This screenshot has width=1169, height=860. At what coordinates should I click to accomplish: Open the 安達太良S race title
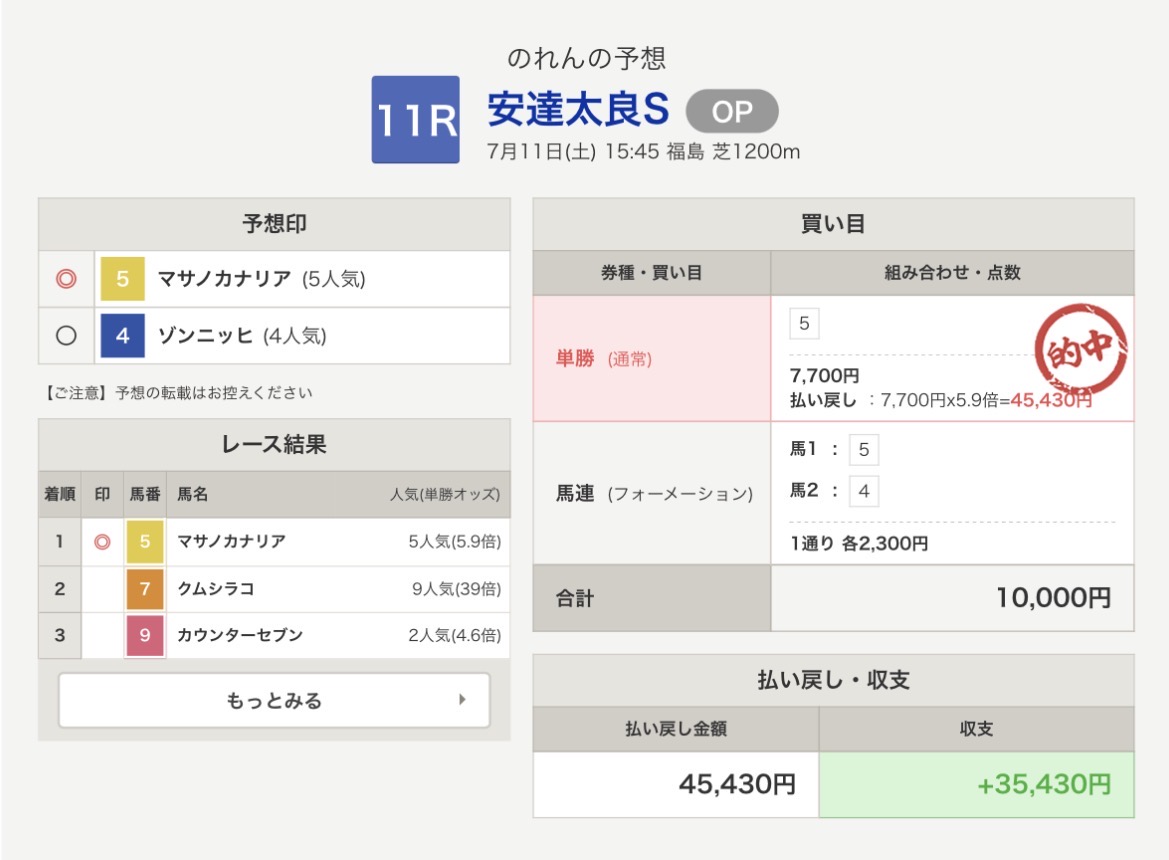pos(578,110)
